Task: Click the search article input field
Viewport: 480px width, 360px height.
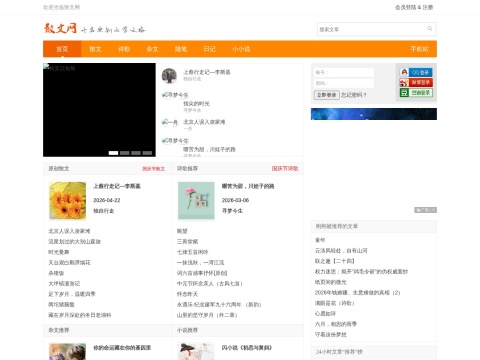Action: coord(371,29)
